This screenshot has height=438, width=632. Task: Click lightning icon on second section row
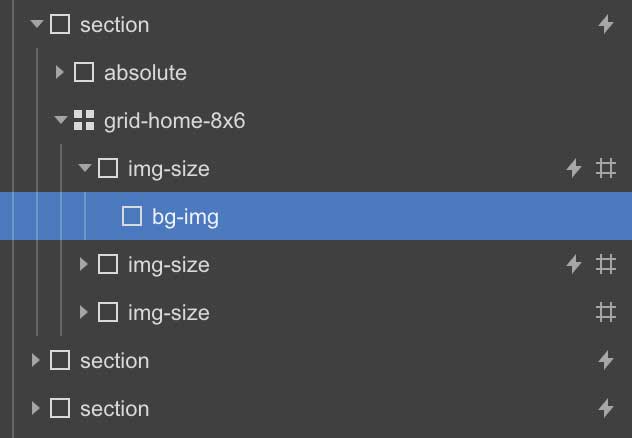coord(606,360)
